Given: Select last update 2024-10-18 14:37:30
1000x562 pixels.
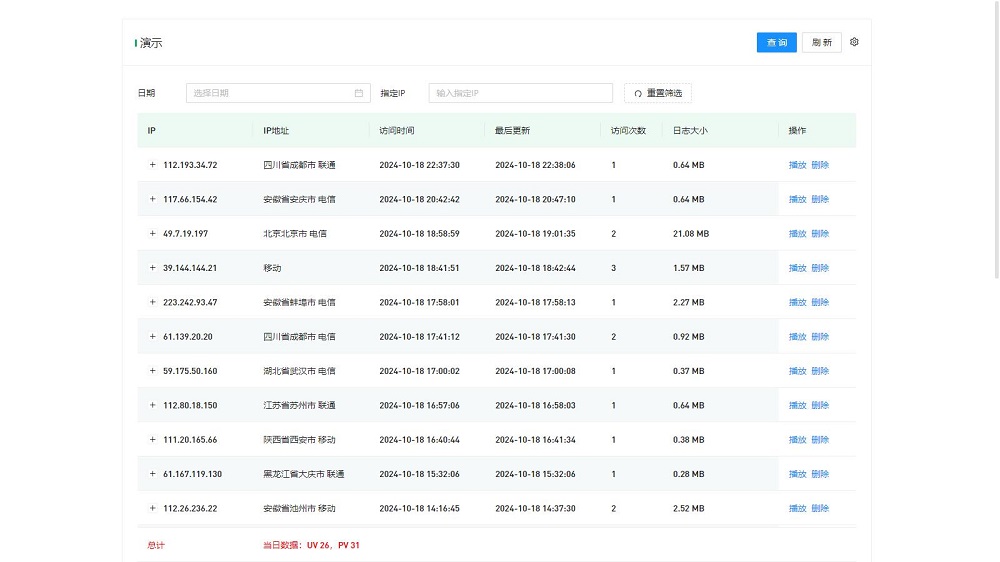Looking at the screenshot, I should coord(536,509).
